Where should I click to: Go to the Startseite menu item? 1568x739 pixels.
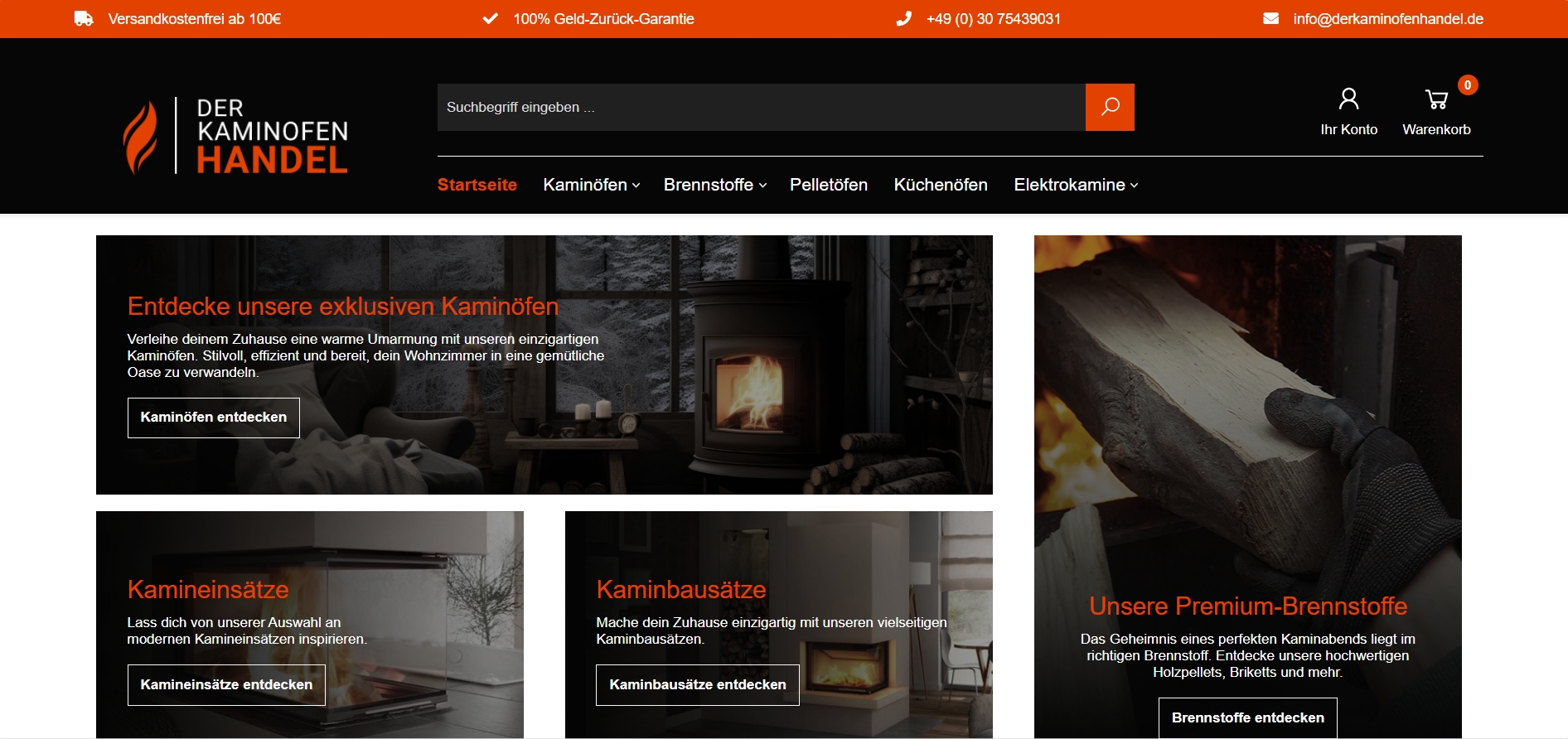click(477, 185)
